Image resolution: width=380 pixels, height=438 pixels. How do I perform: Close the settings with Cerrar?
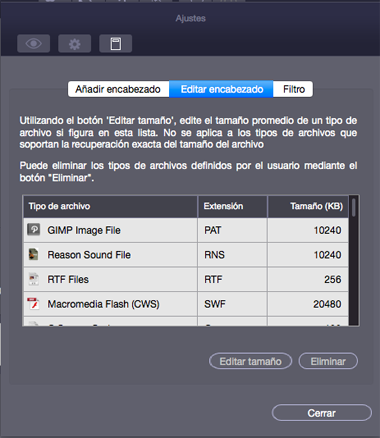point(322,413)
